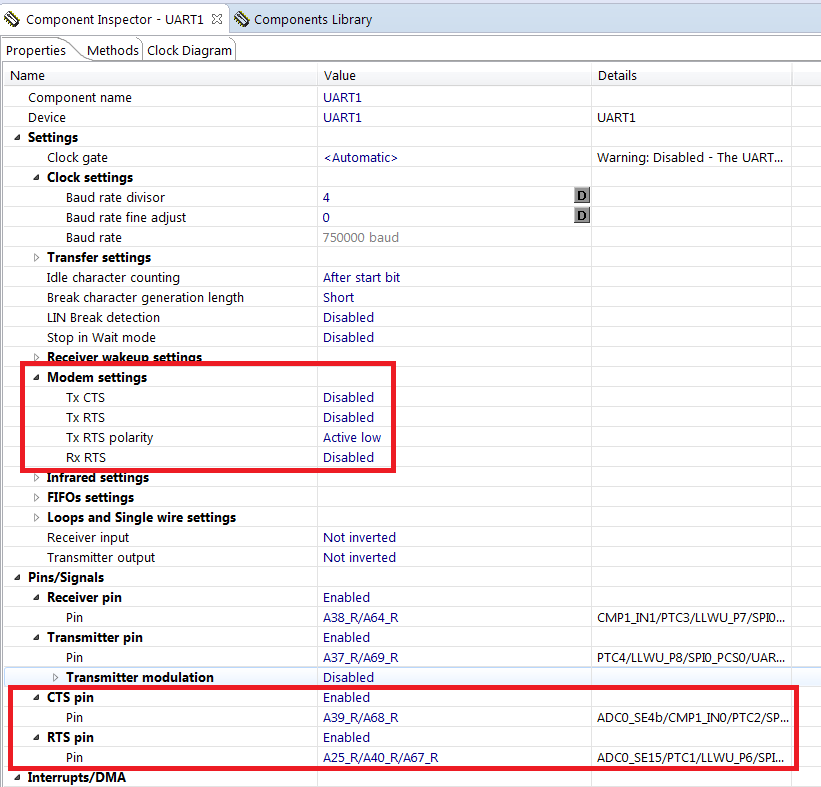This screenshot has height=787, width=821.
Task: Select the Baud rate row label
Action: (x=94, y=237)
